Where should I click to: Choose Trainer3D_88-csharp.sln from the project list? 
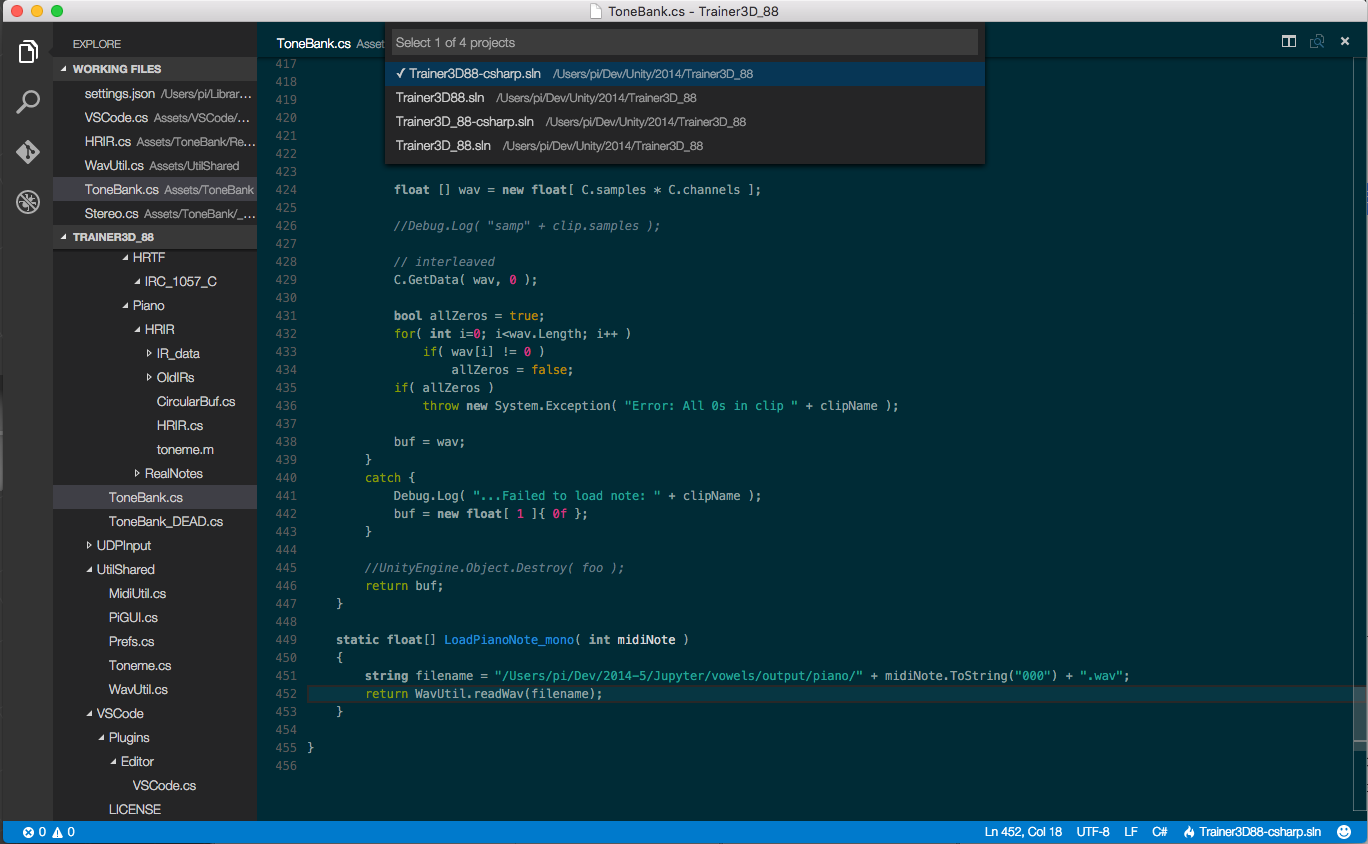pyautogui.click(x=685, y=122)
